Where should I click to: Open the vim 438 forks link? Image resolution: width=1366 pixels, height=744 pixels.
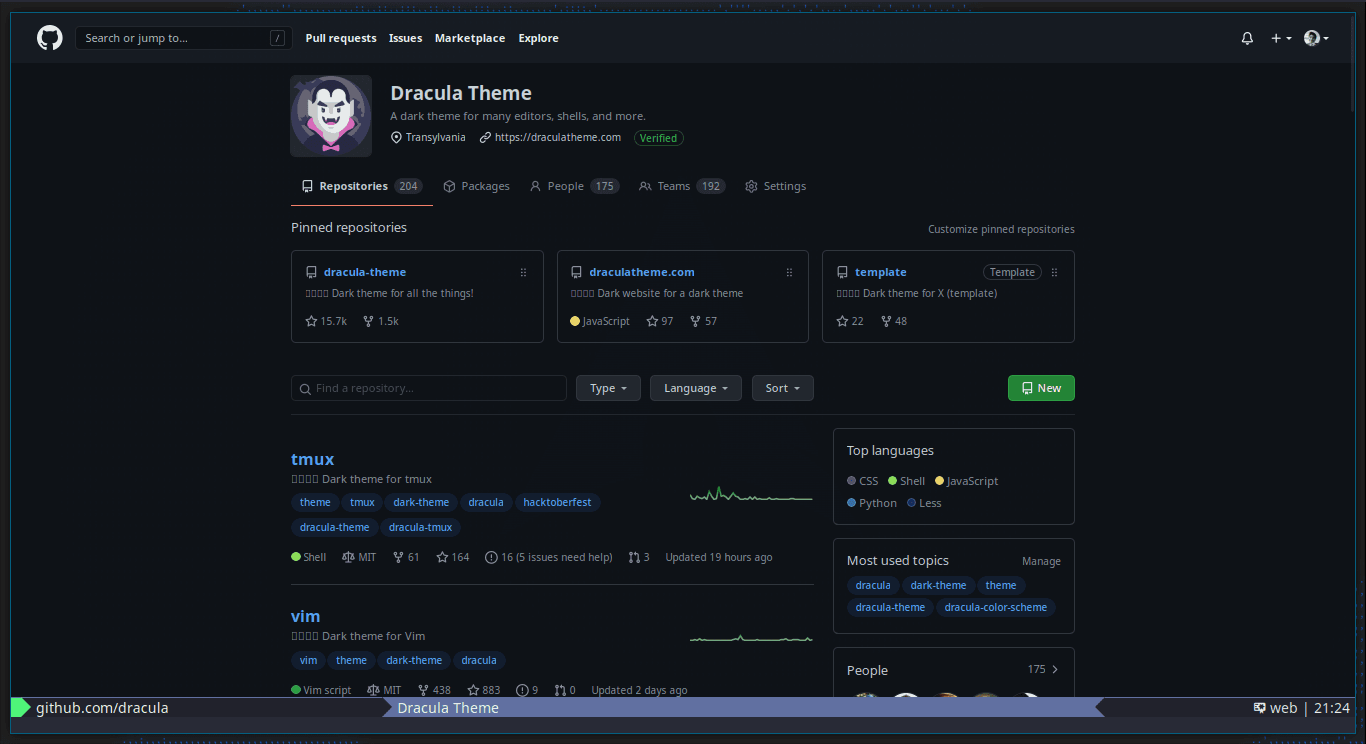(x=434, y=690)
